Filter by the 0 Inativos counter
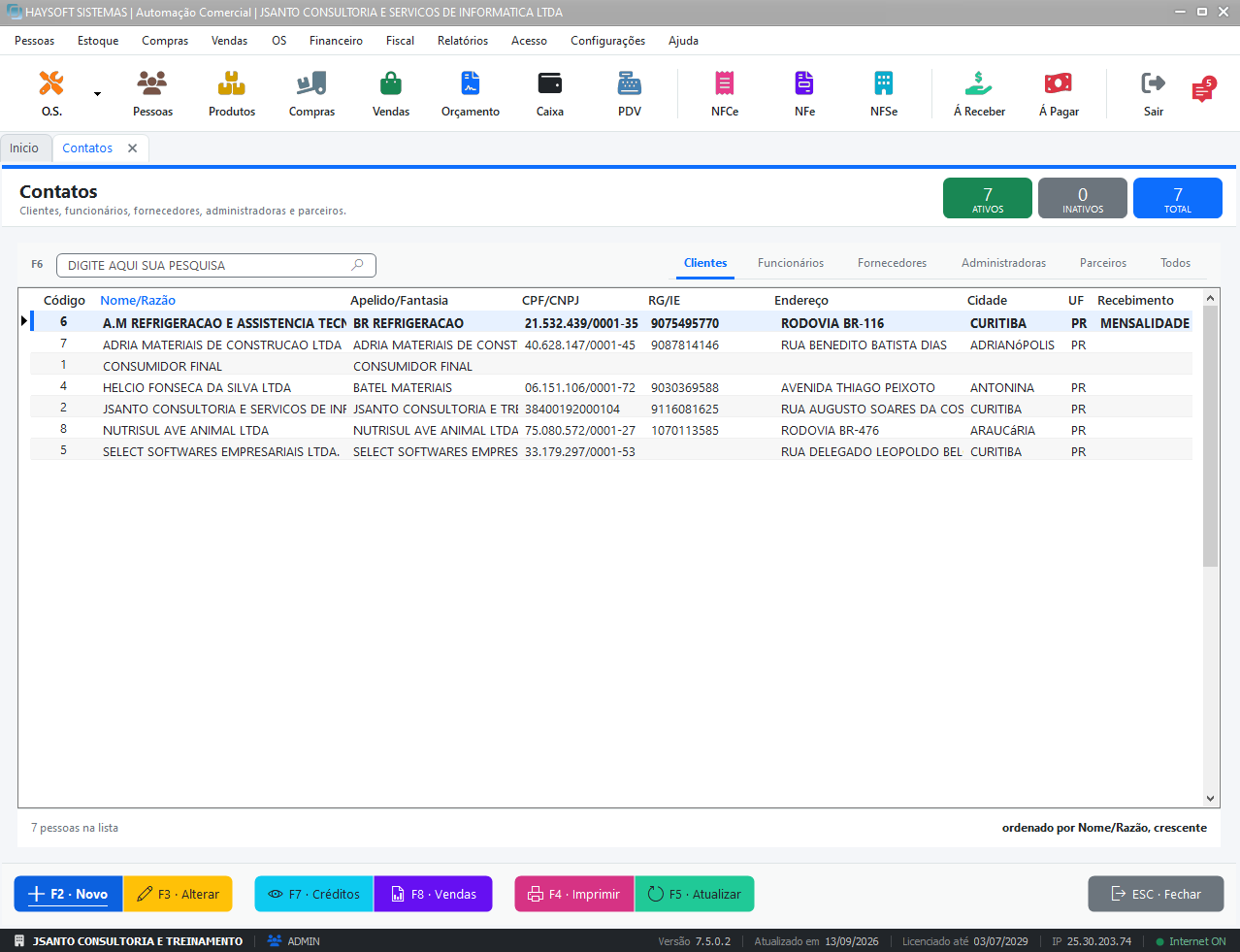This screenshot has height=952, width=1240. tap(1083, 198)
